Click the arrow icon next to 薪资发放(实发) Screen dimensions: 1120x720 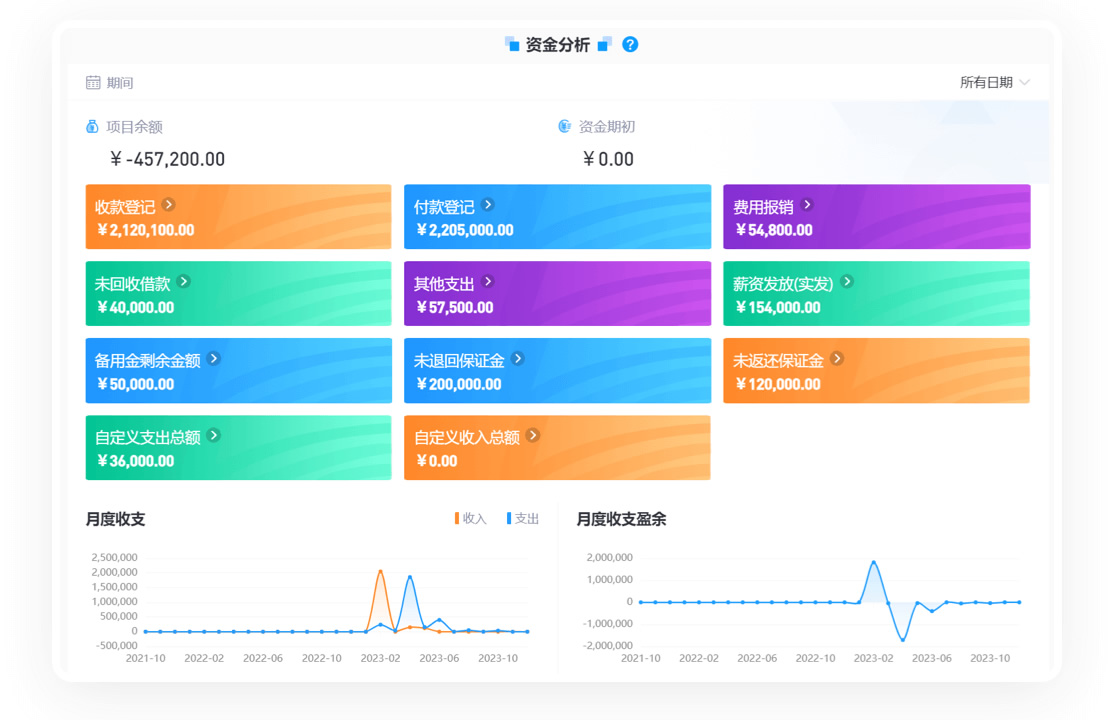(x=847, y=282)
